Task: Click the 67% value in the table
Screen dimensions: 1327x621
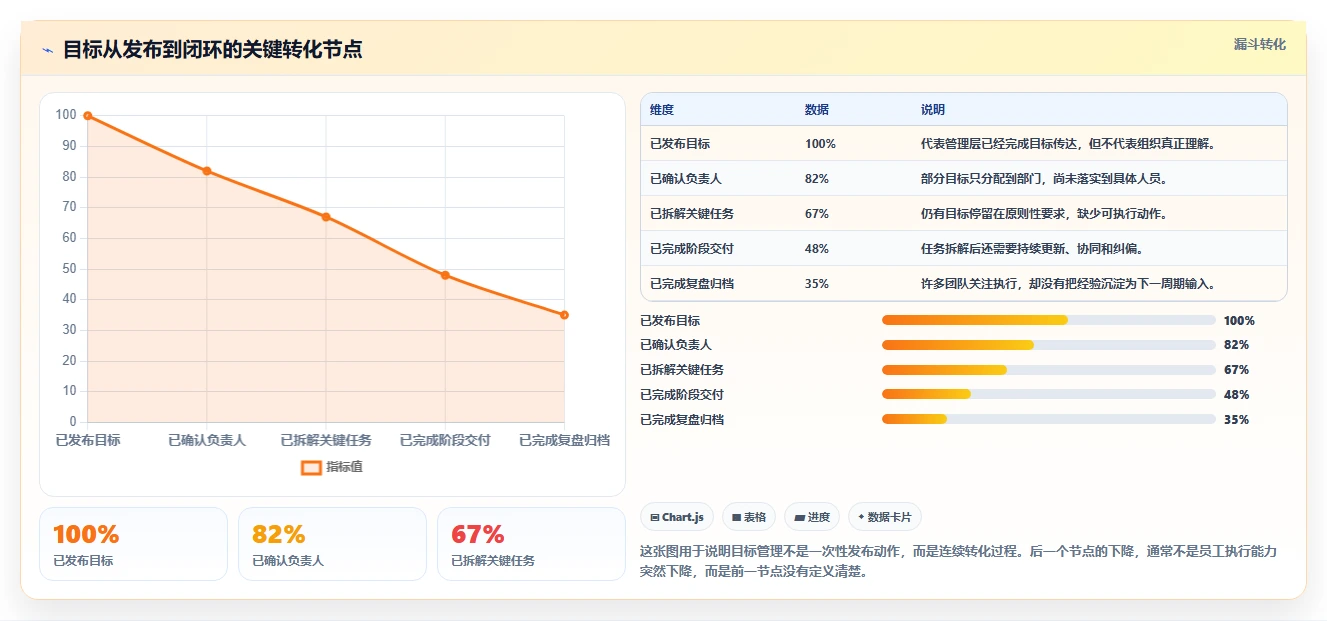Action: pos(817,214)
